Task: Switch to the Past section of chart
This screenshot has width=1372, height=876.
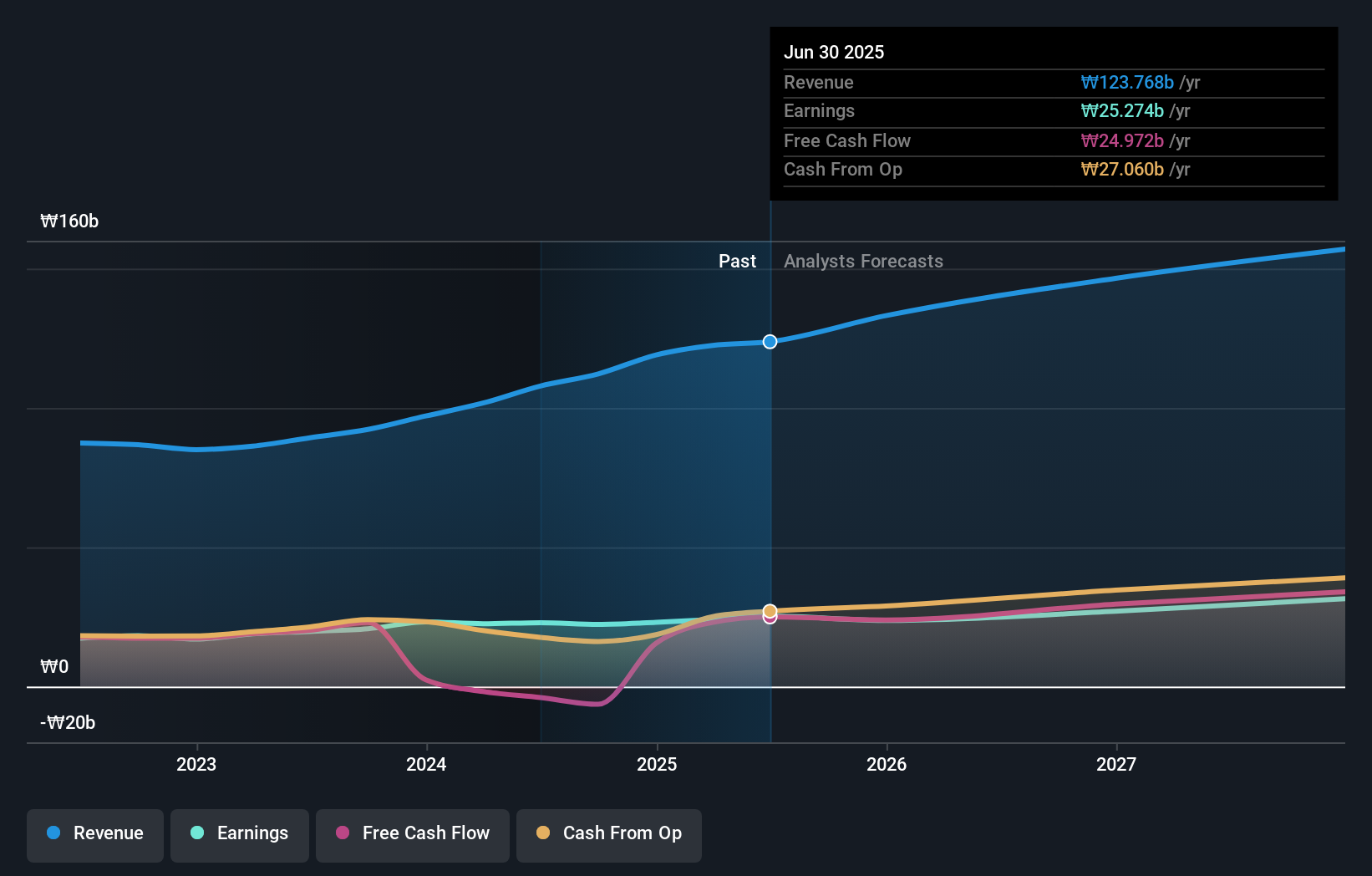Action: (737, 261)
